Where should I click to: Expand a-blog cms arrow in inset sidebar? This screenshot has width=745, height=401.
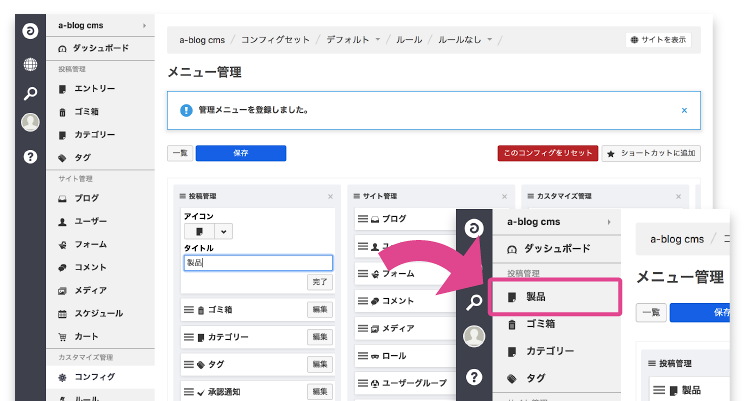coord(609,222)
